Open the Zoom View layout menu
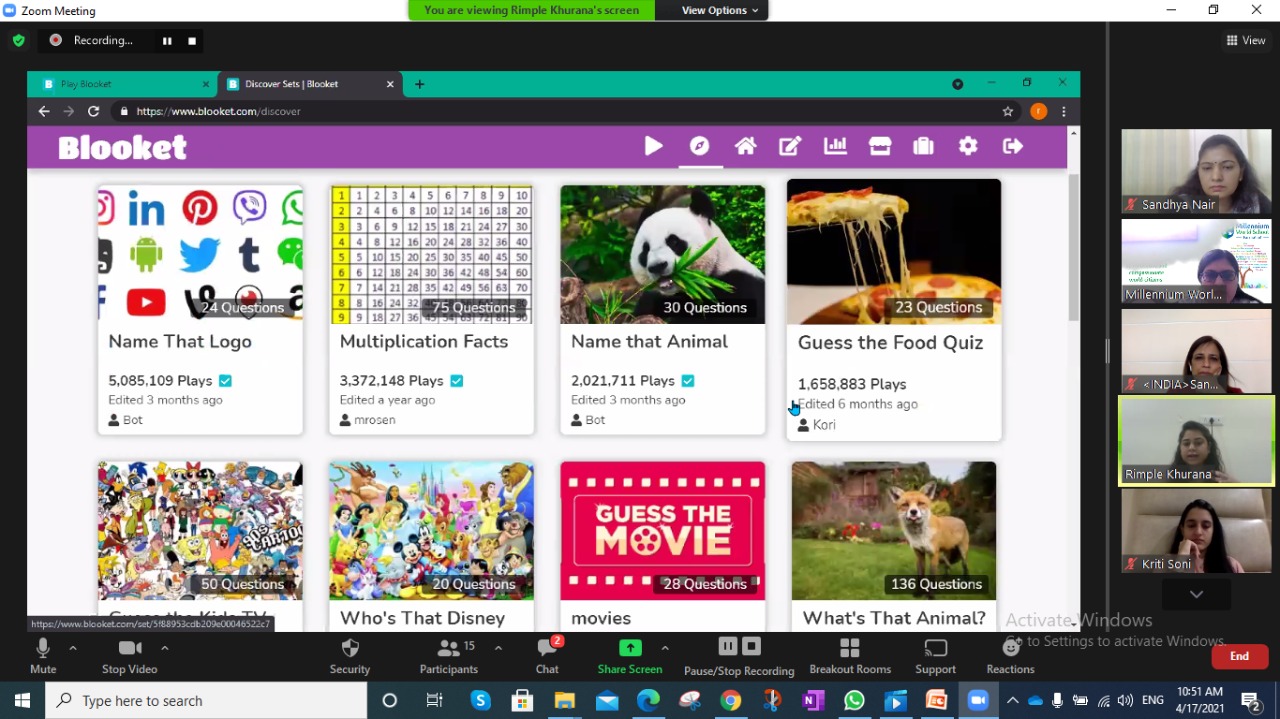The width and height of the screenshot is (1280, 719). tap(1246, 40)
